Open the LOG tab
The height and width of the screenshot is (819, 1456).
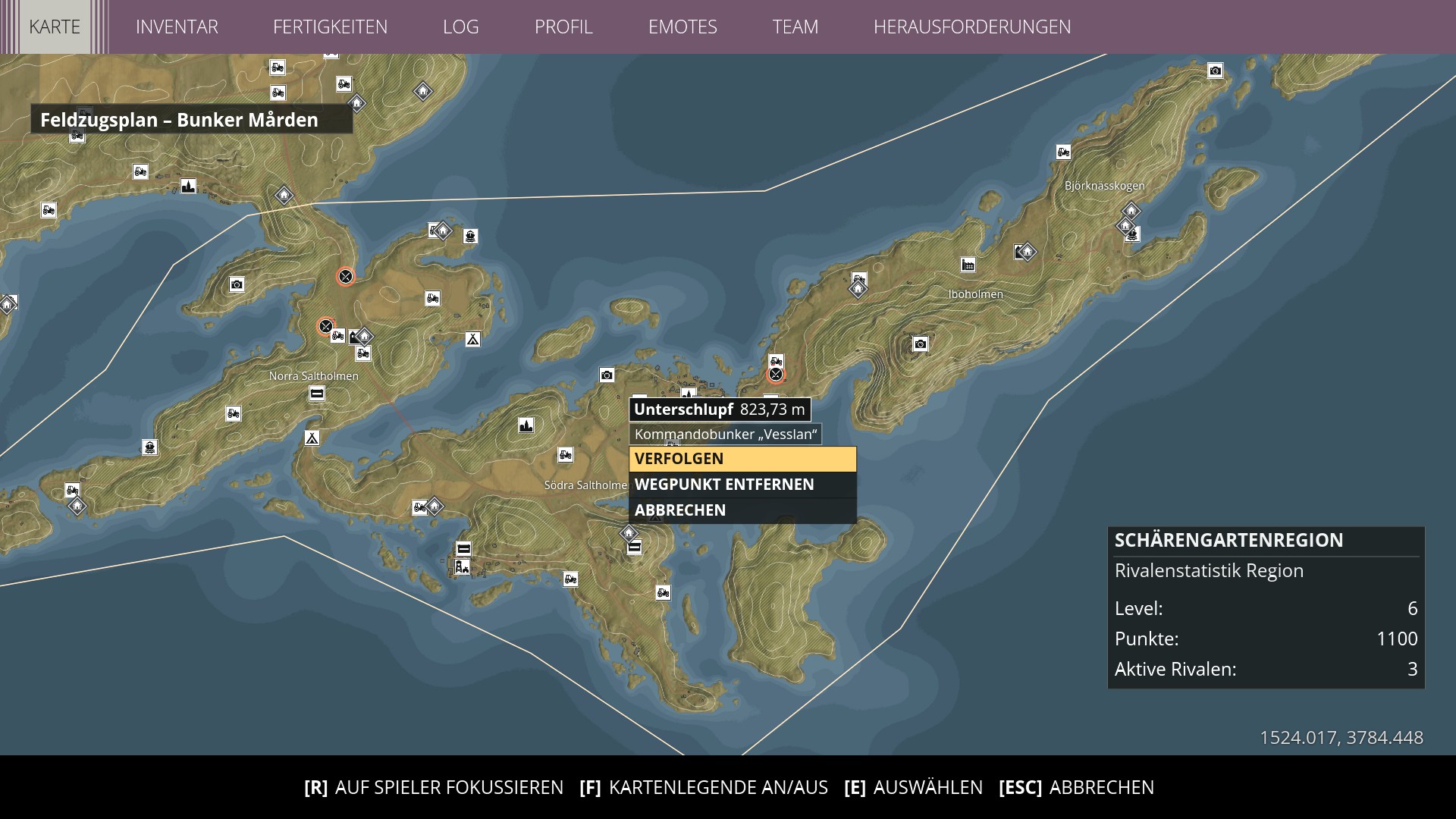[x=460, y=27]
